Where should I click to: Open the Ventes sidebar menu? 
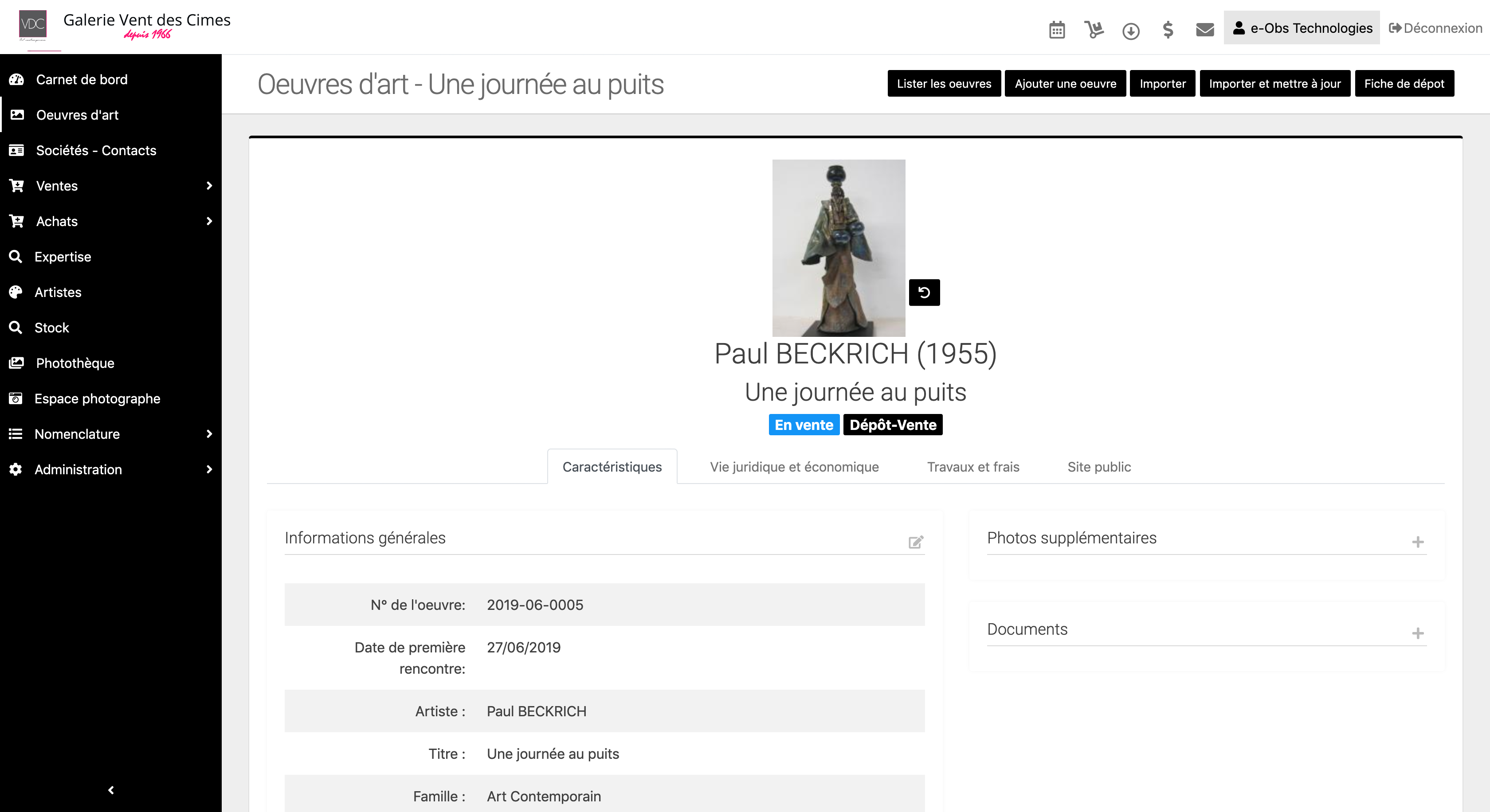(111, 186)
